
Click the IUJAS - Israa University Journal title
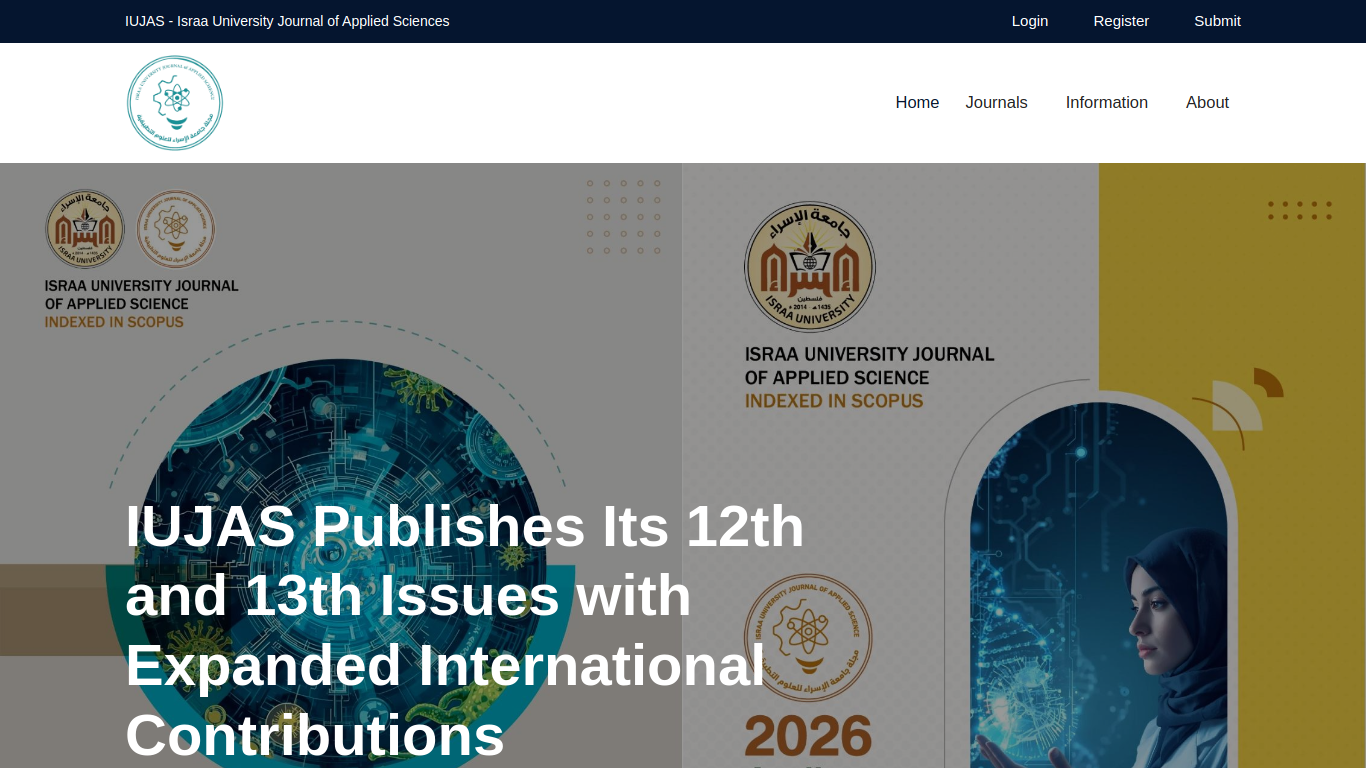click(x=287, y=21)
